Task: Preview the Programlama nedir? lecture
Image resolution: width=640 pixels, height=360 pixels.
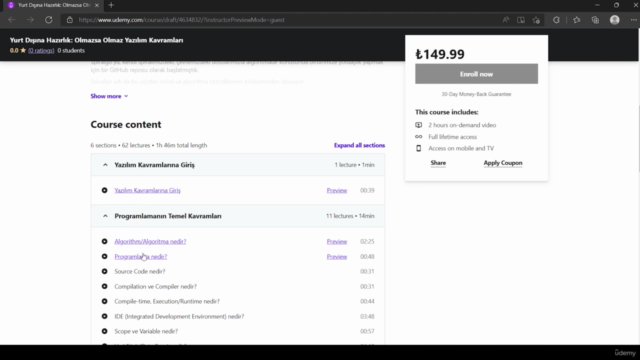Action: click(x=337, y=256)
